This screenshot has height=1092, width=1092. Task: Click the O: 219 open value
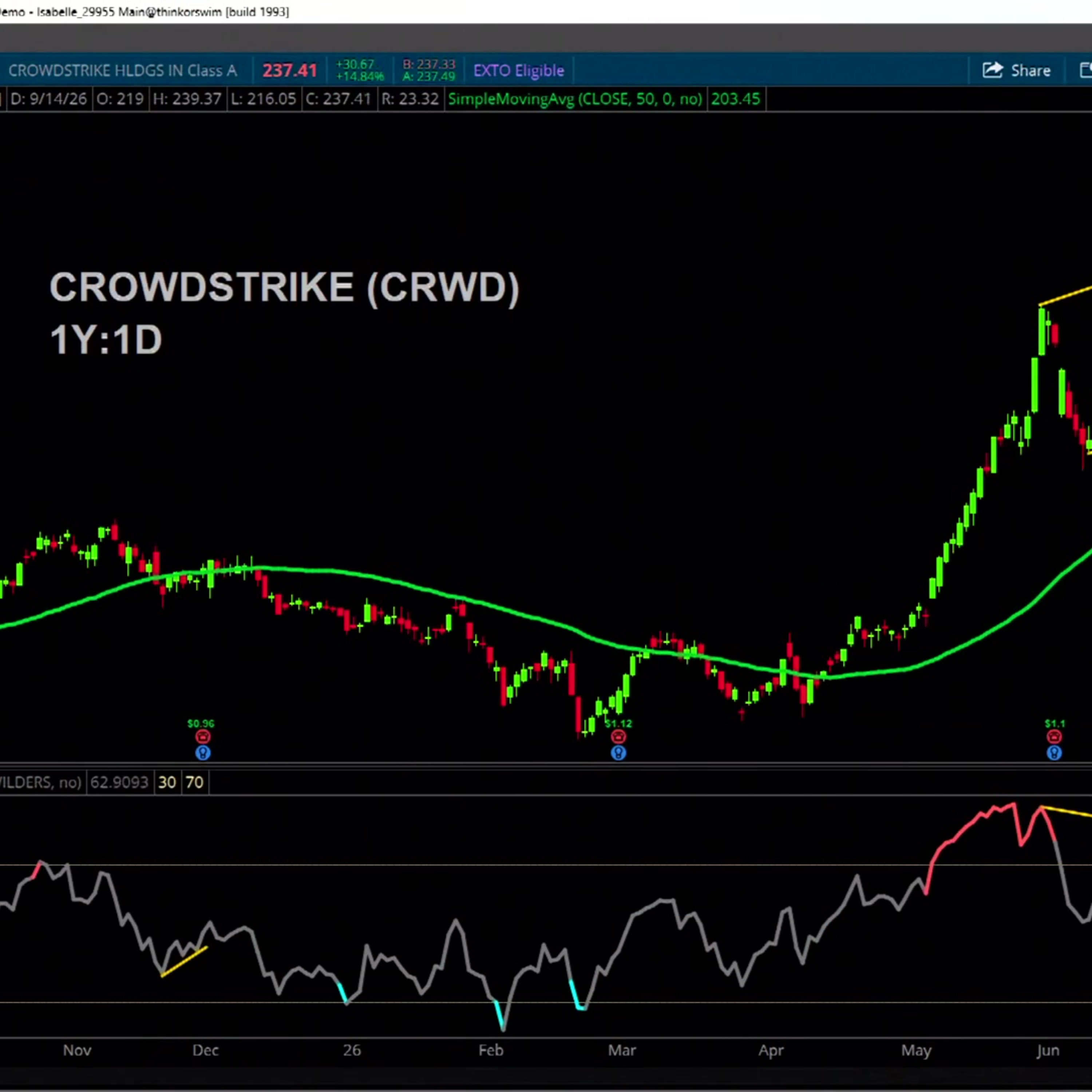[x=120, y=99]
